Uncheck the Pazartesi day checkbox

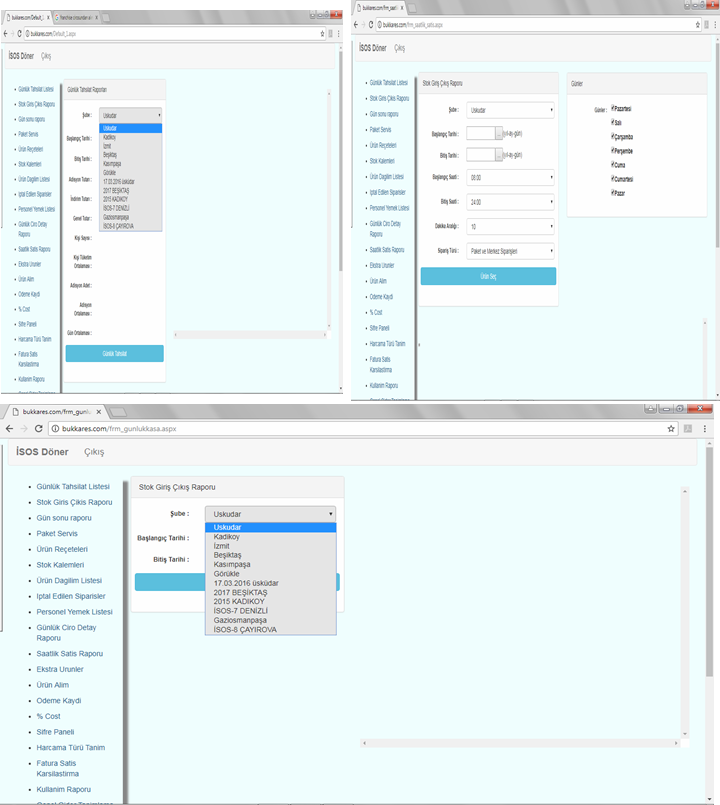[x=613, y=109]
